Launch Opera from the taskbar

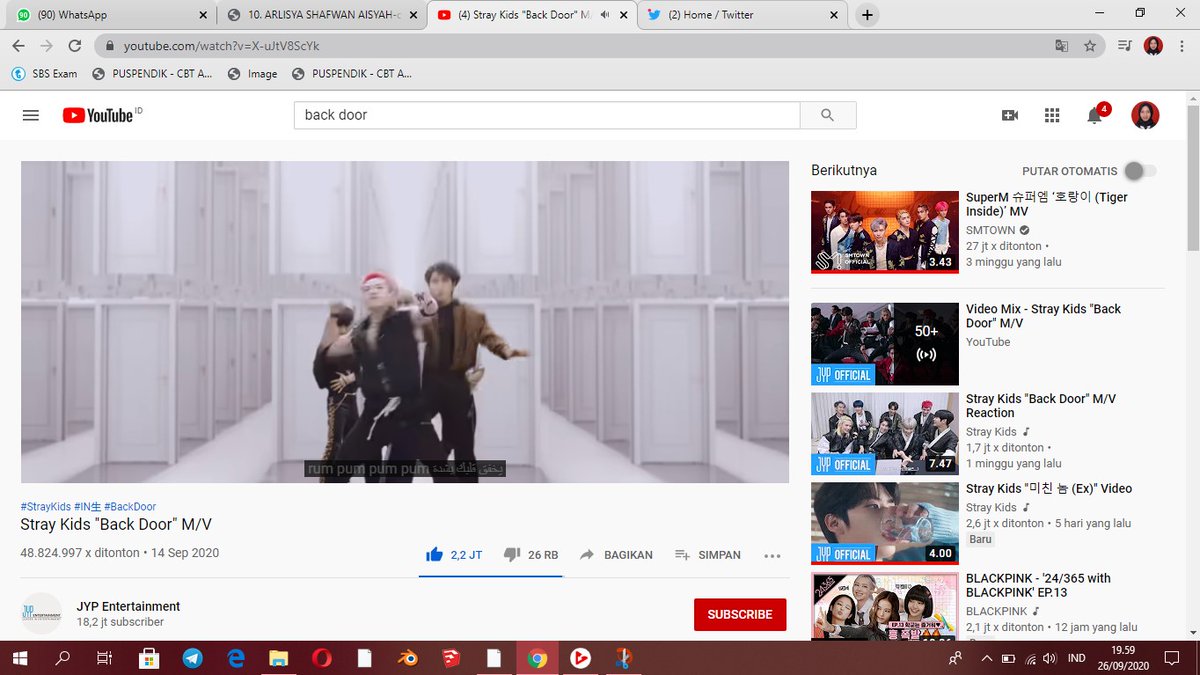click(x=322, y=658)
